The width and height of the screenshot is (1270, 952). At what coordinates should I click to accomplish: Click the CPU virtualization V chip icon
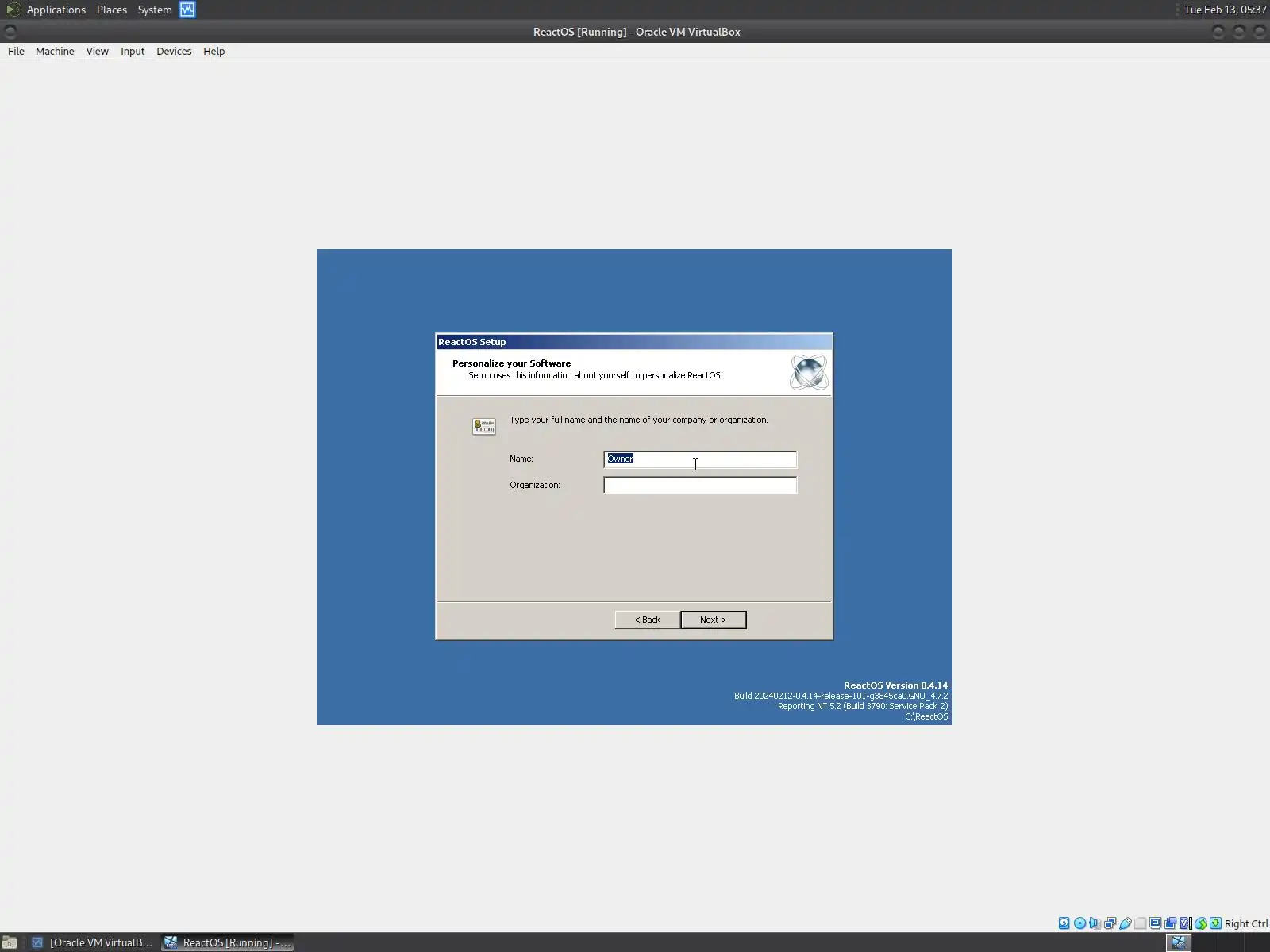1185,923
